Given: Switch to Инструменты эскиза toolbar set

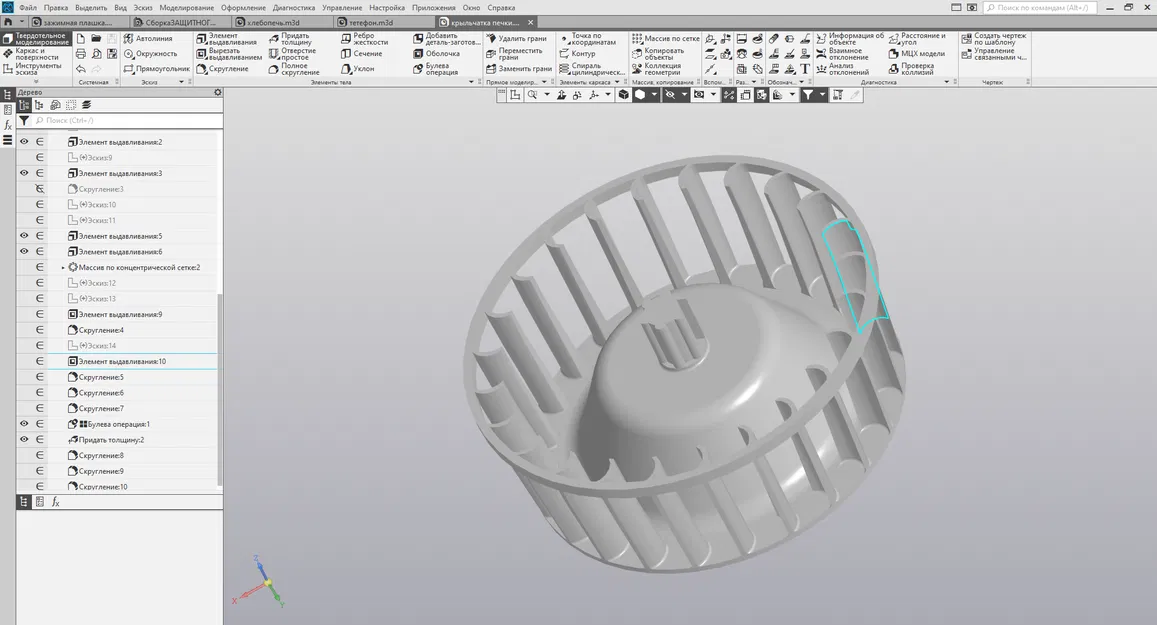Looking at the screenshot, I should [37, 69].
